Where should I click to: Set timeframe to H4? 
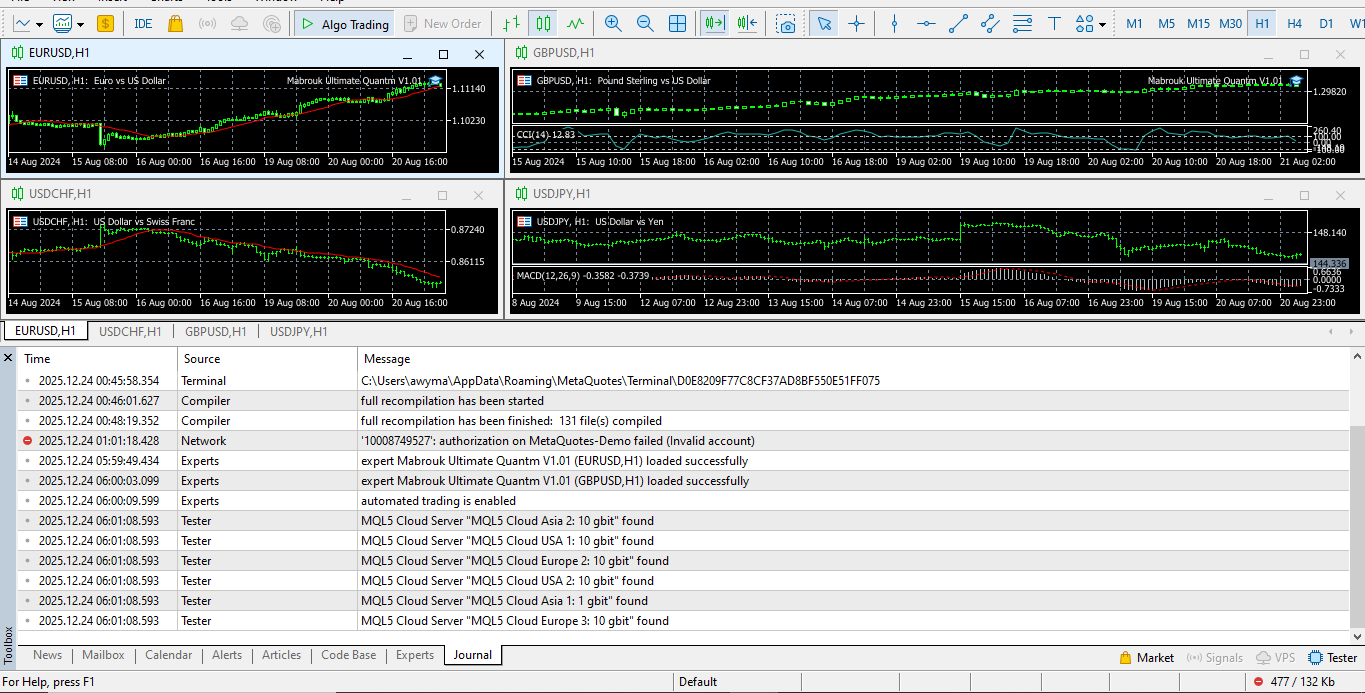coord(1294,23)
